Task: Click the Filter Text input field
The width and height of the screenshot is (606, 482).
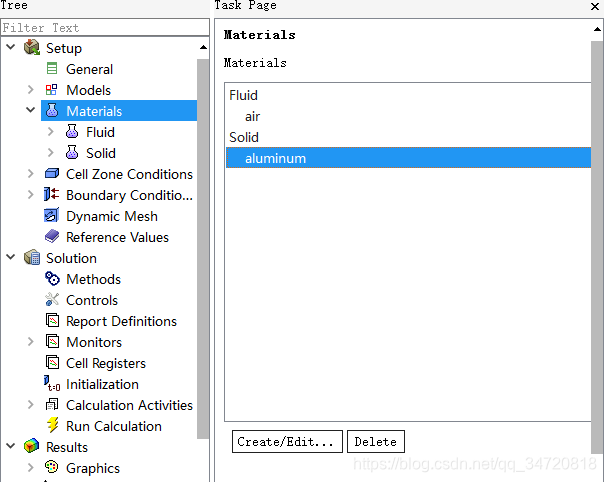Action: (105, 27)
